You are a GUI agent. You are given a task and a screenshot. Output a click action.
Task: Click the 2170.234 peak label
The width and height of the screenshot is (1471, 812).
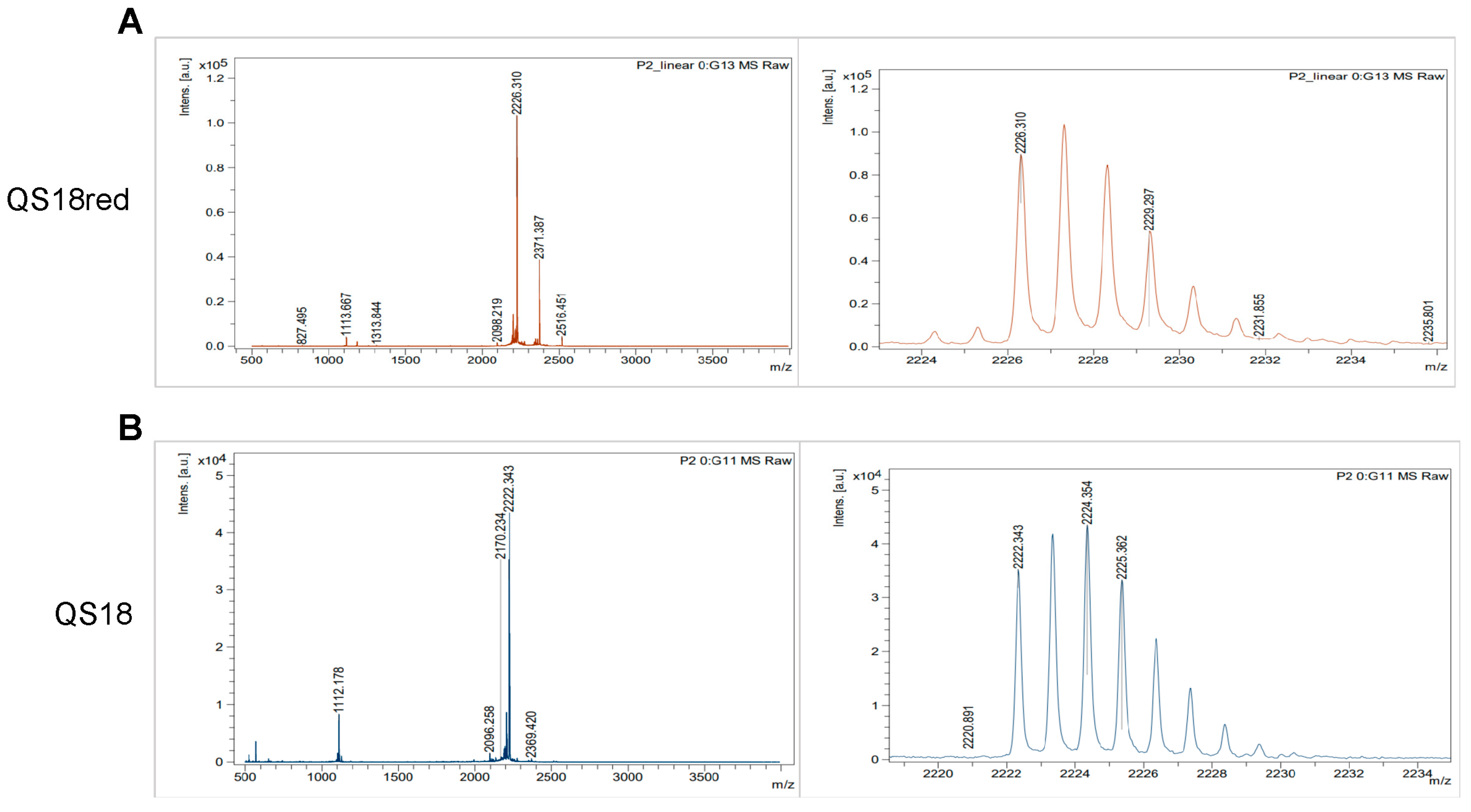pos(500,535)
